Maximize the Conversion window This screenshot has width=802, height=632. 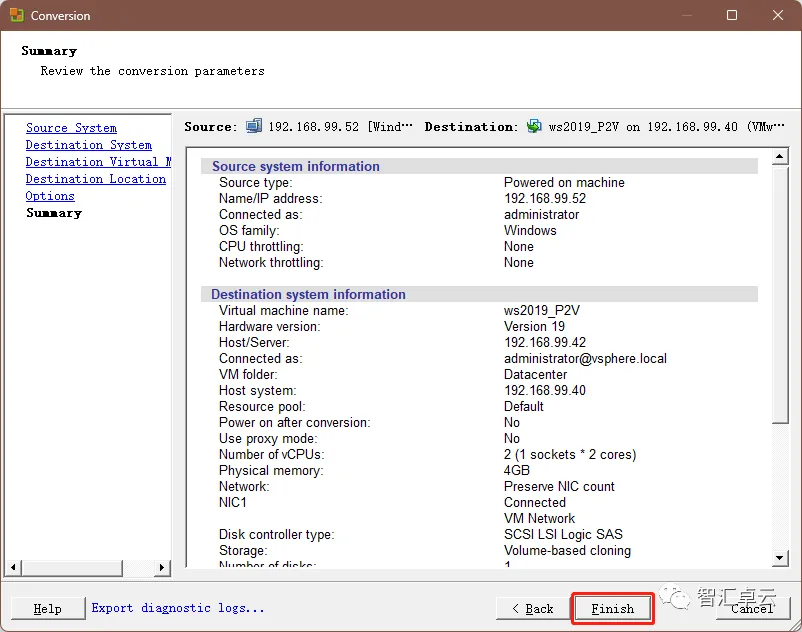pos(732,15)
